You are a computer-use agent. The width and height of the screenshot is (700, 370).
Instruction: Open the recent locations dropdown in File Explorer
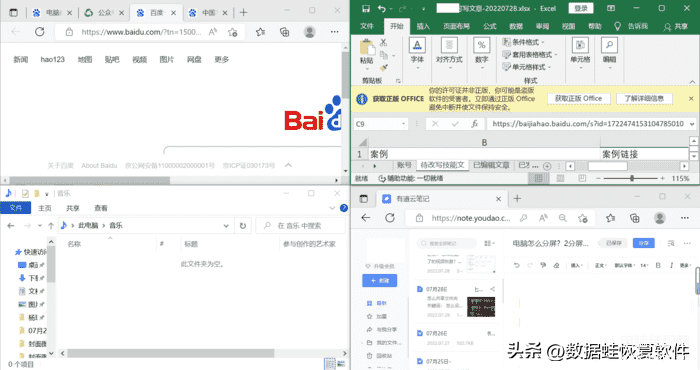pos(40,226)
